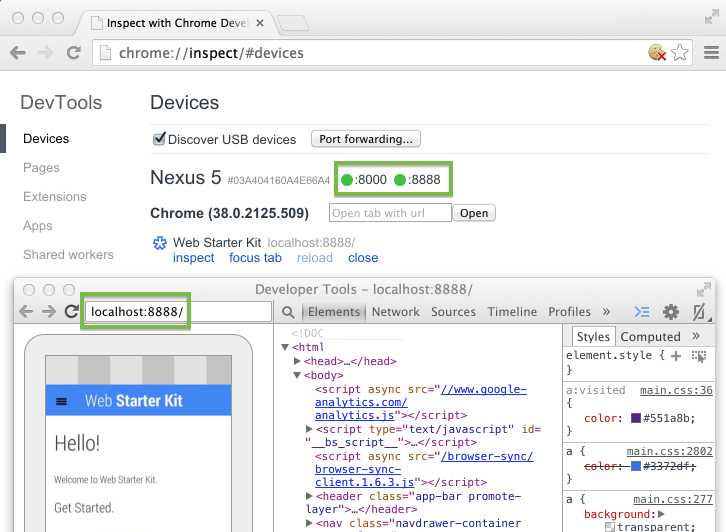
Task: Open Chrome hamburger menu
Action: pos(711,52)
